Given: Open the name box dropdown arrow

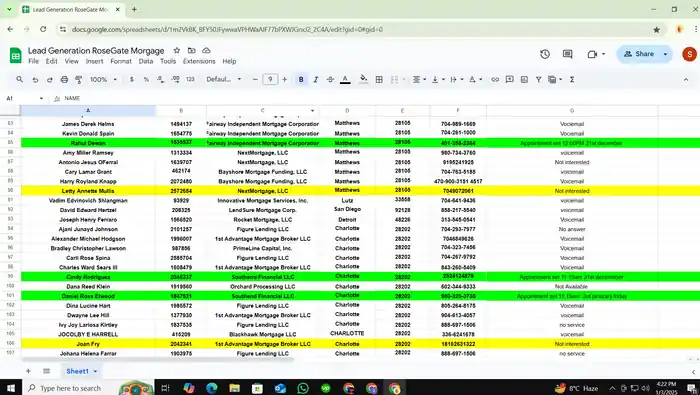Looking at the screenshot, I should coord(42,98).
